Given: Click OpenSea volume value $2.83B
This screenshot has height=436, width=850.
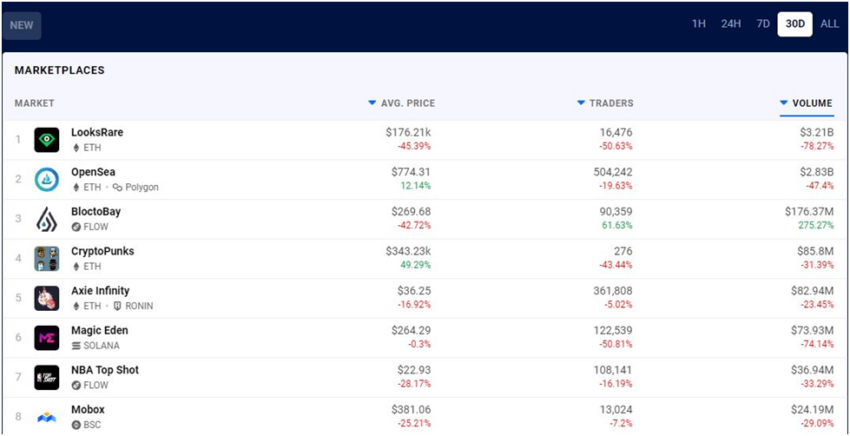Looking at the screenshot, I should click(x=815, y=172).
